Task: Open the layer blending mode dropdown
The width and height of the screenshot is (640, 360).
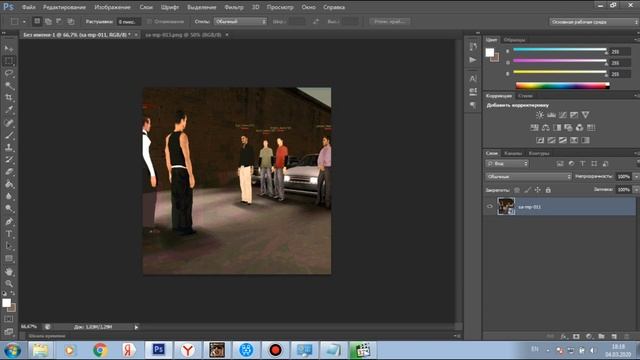Action: (529, 177)
